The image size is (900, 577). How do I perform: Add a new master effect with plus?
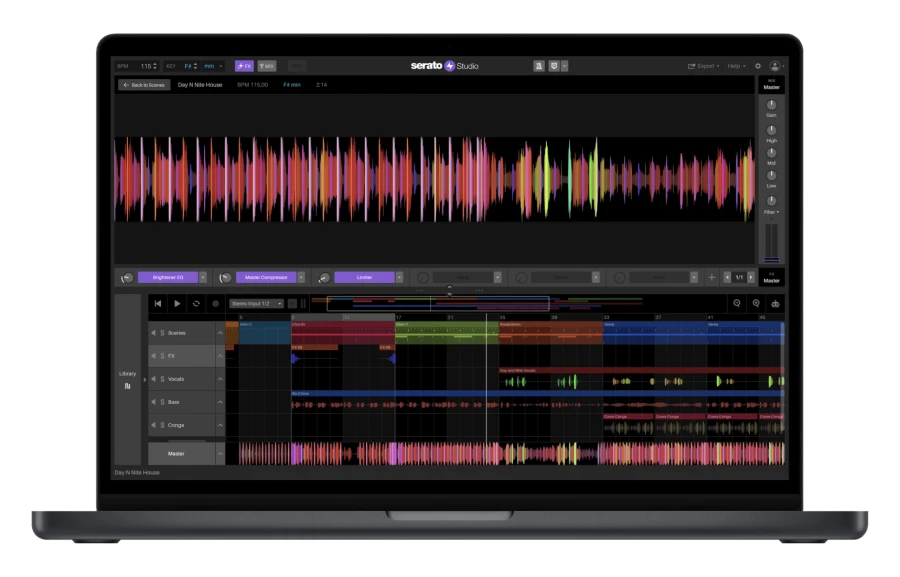(x=712, y=277)
